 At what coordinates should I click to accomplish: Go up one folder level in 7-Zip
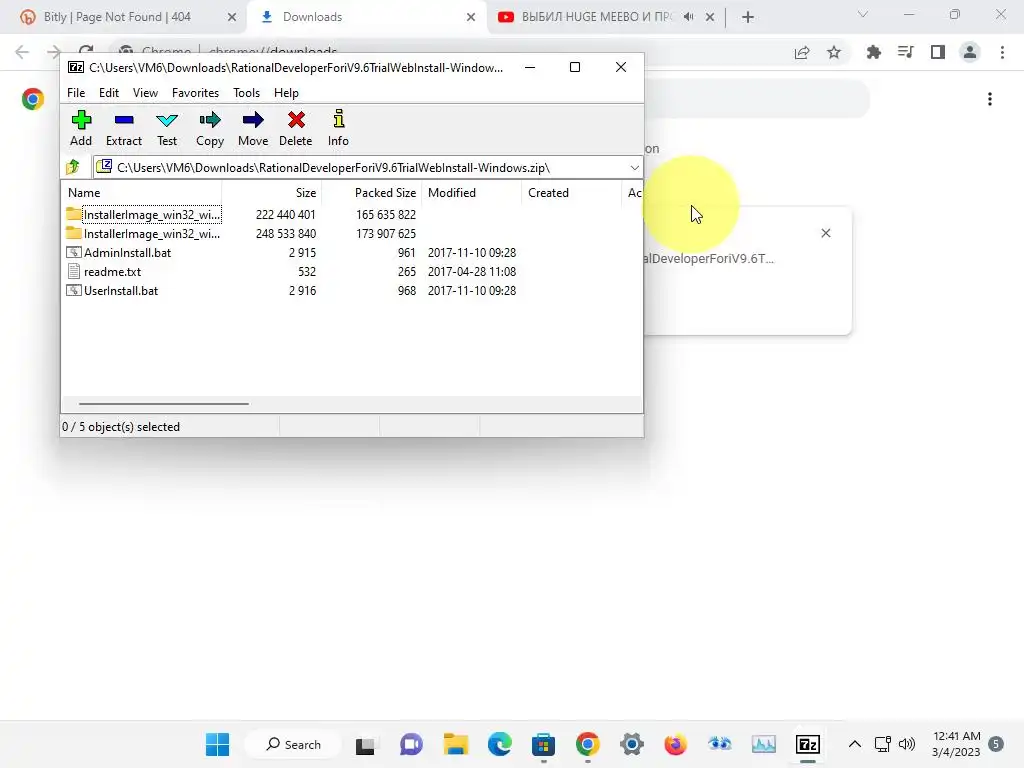point(73,167)
